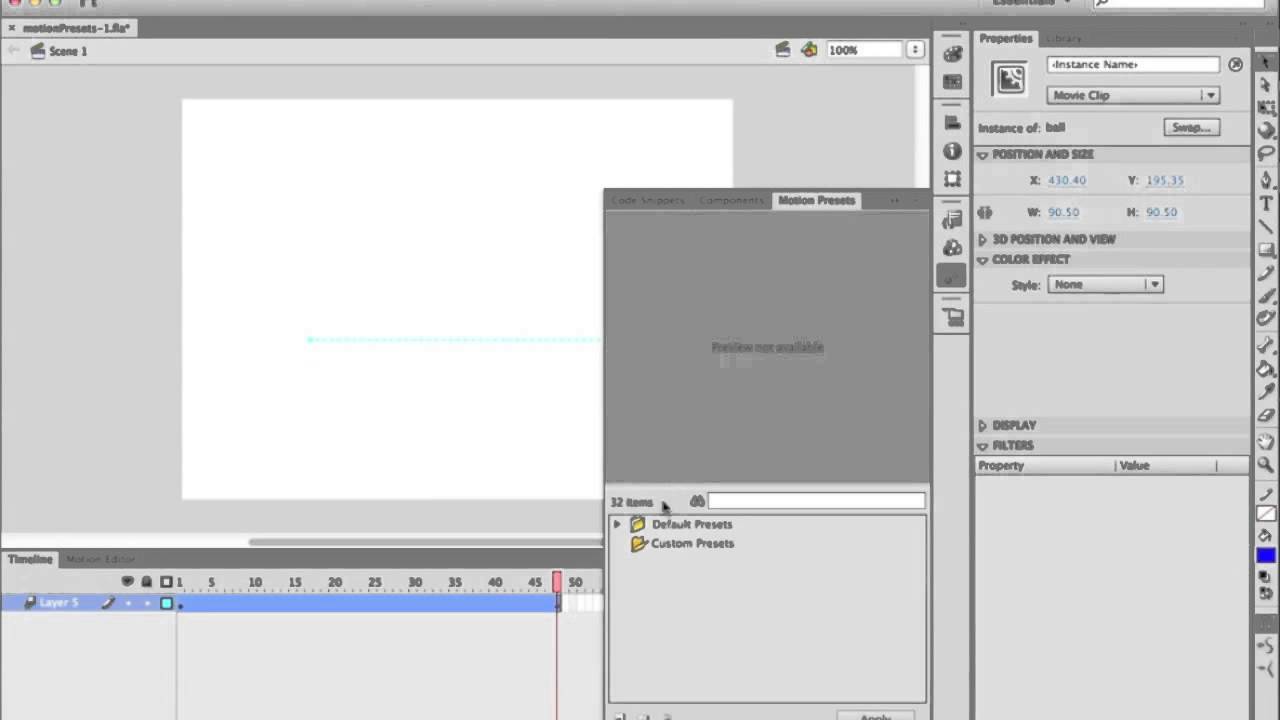
Task: Collapse the Position and Size section
Action: point(983,155)
